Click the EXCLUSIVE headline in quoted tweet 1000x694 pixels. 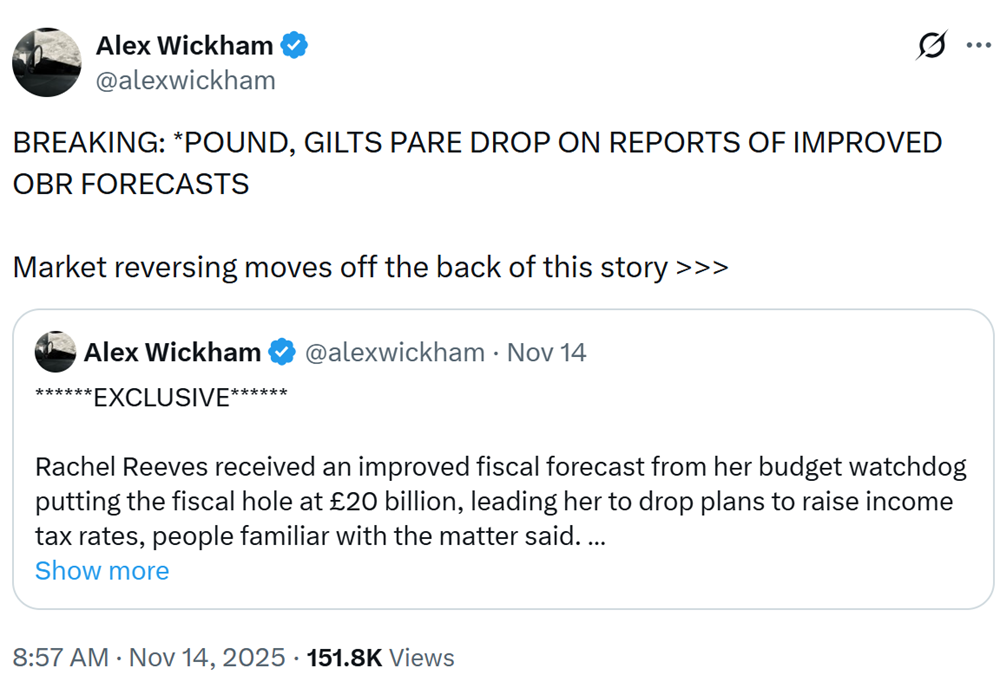pyautogui.click(x=160, y=397)
